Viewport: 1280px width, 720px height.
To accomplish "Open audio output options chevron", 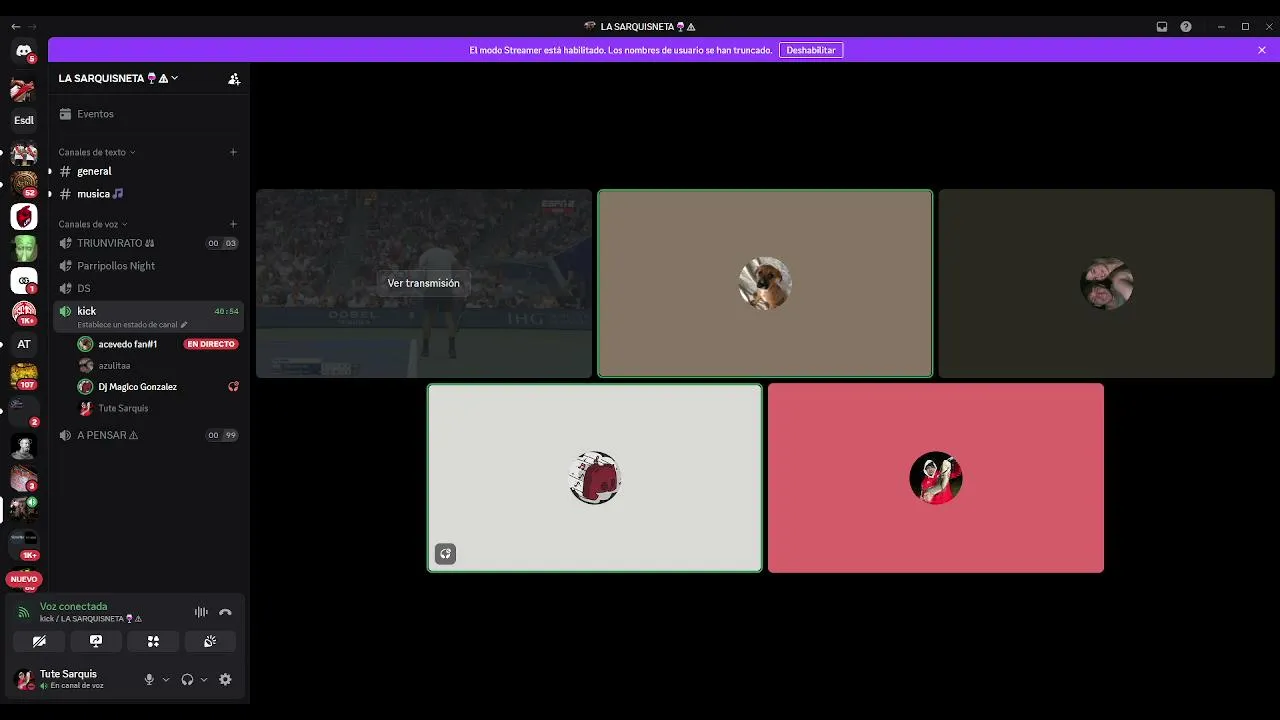I will (x=204, y=680).
